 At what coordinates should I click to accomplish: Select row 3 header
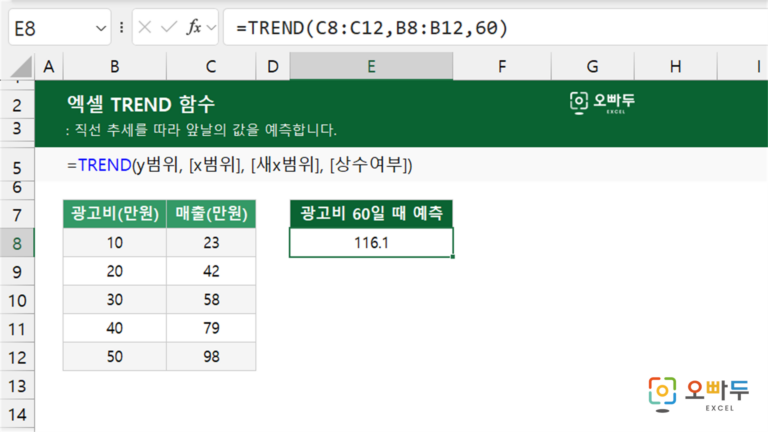pos(17,129)
